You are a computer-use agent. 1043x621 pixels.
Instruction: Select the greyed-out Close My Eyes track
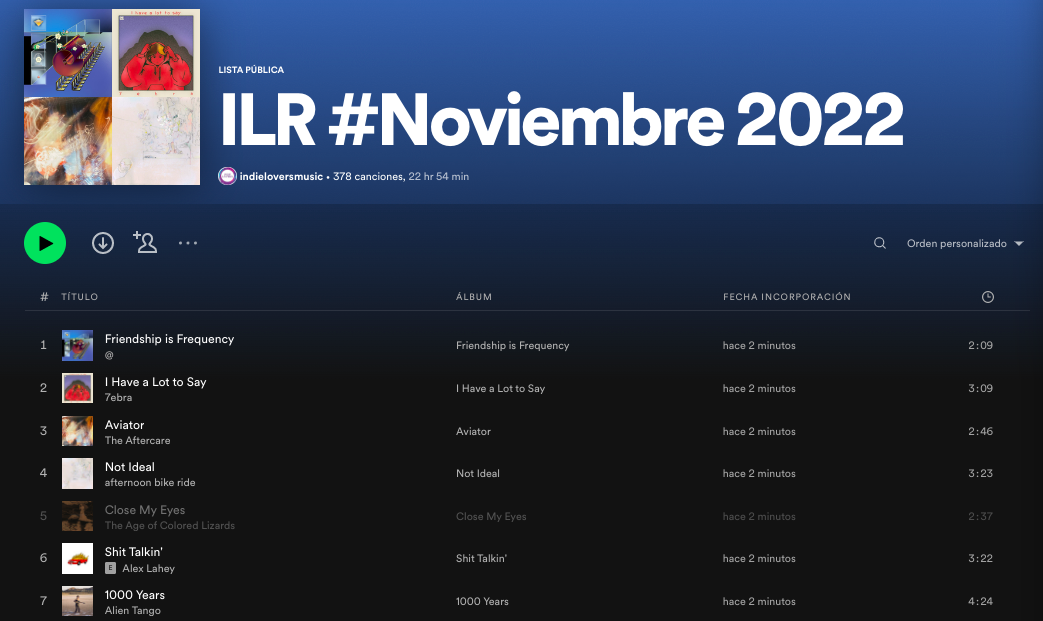pyautogui.click(x=145, y=510)
